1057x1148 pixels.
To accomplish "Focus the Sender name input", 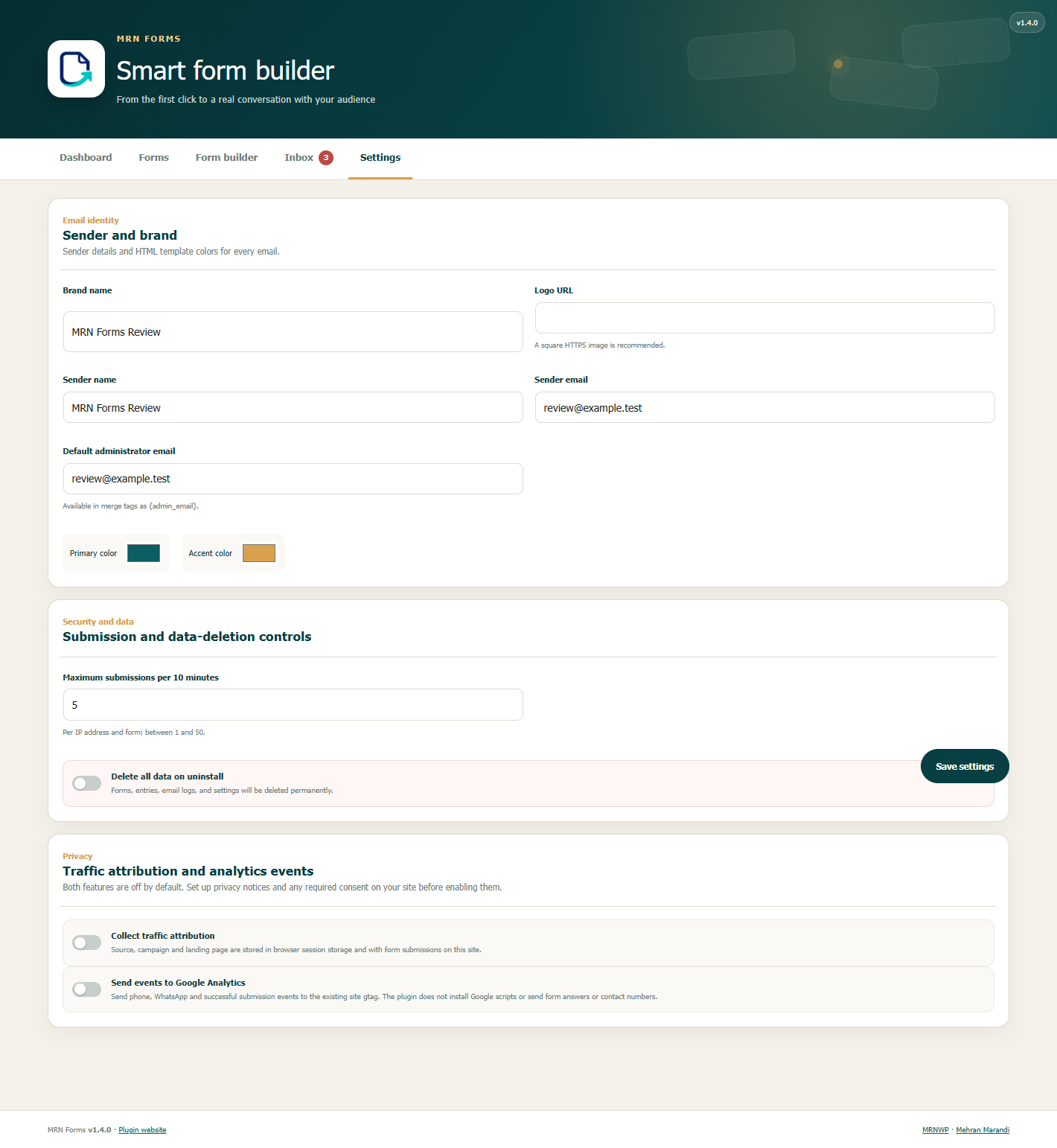I will [x=293, y=407].
